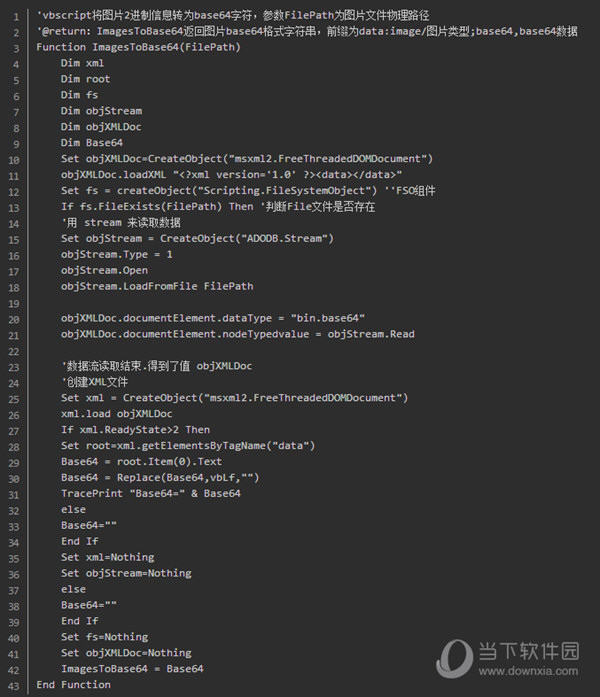The height and width of the screenshot is (697, 600).
Task: Click objStream.Type = 1 statement
Action: pyautogui.click(x=116, y=255)
